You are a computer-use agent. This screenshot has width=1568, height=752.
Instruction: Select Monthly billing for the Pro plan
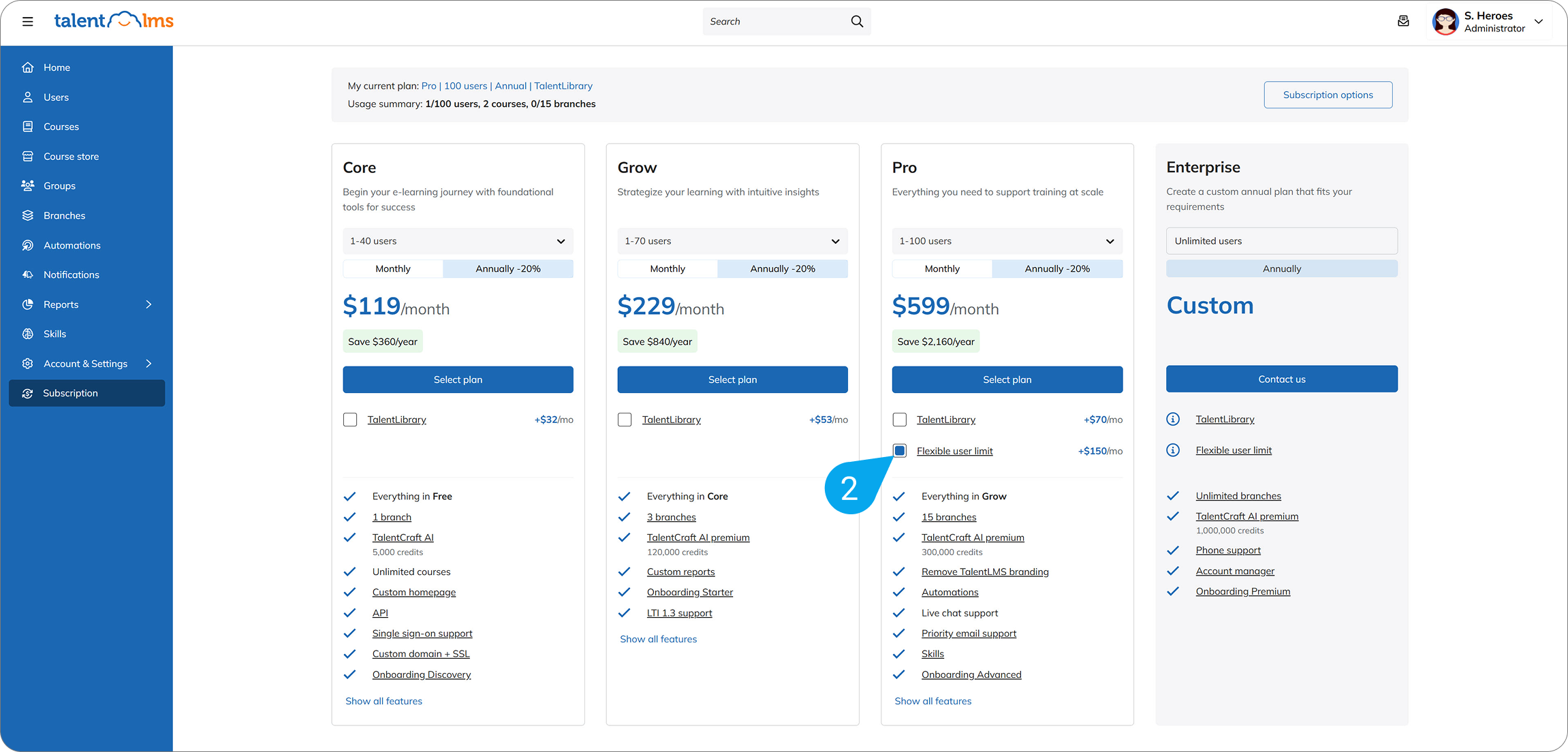pyautogui.click(x=942, y=268)
